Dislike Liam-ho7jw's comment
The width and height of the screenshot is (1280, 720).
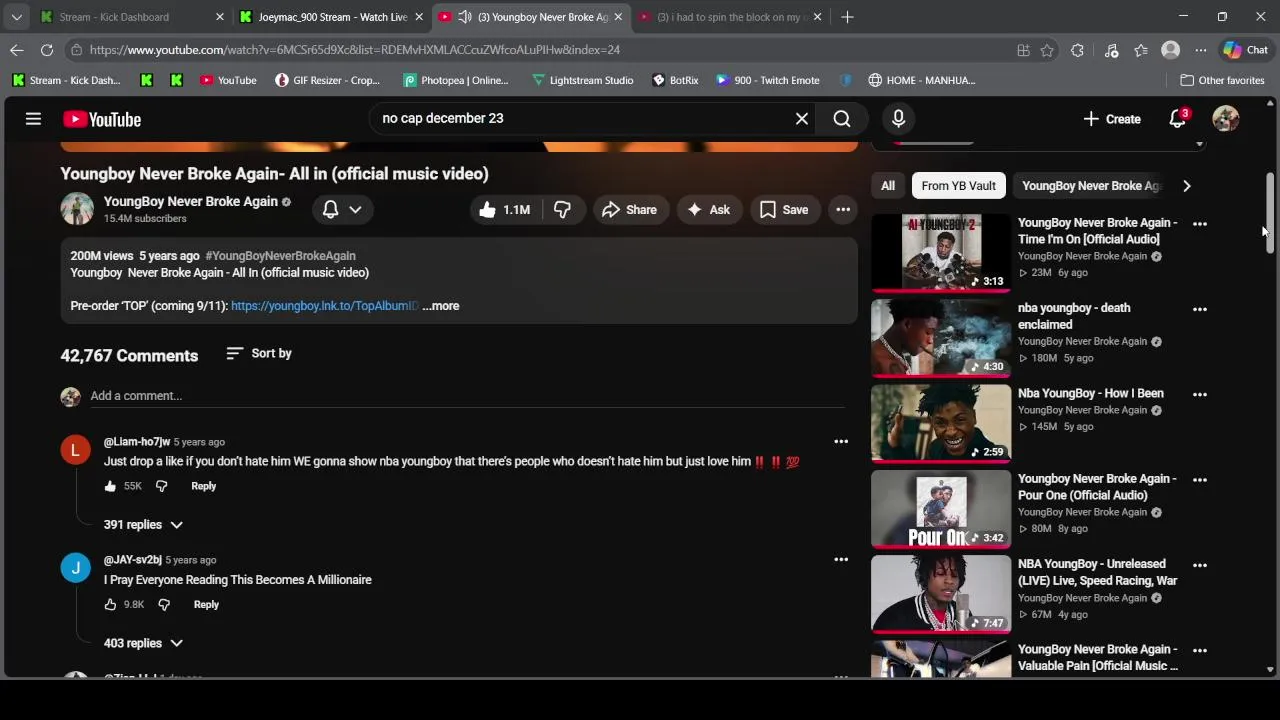coord(162,486)
